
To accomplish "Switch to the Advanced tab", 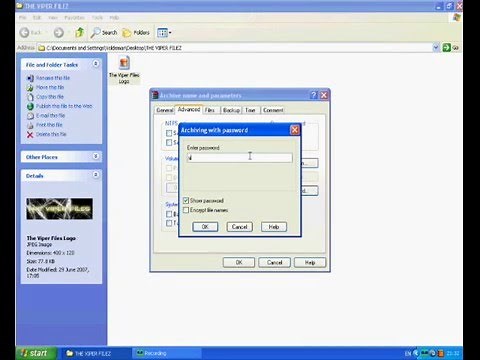I will point(189,109).
